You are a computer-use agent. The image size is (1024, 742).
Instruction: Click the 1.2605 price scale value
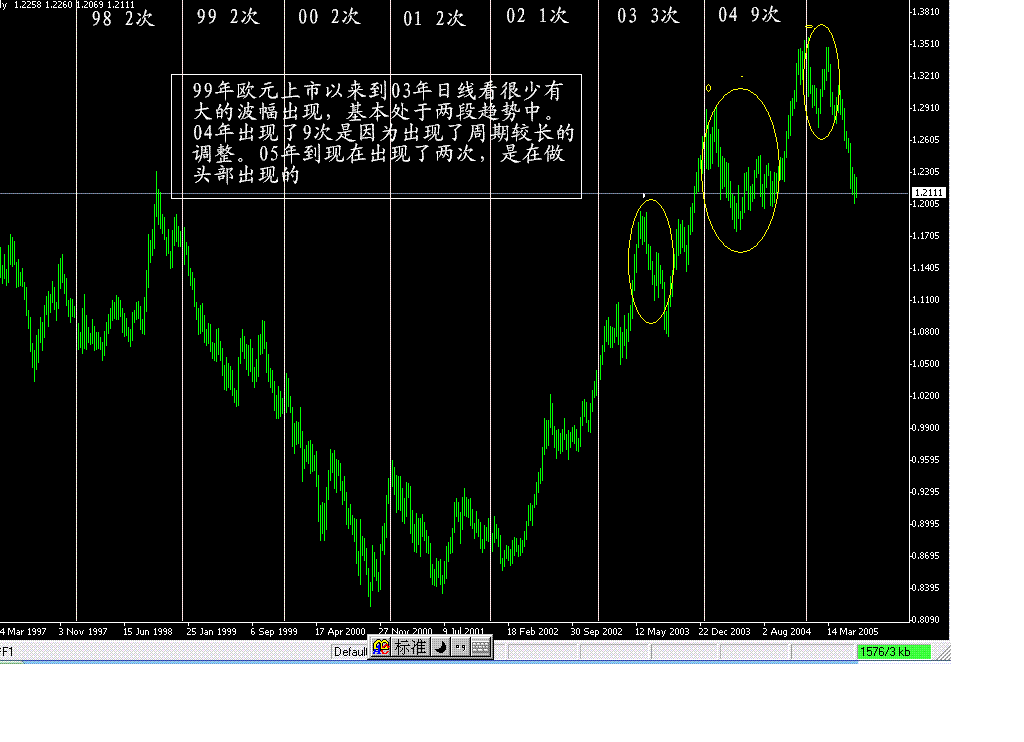(926, 139)
